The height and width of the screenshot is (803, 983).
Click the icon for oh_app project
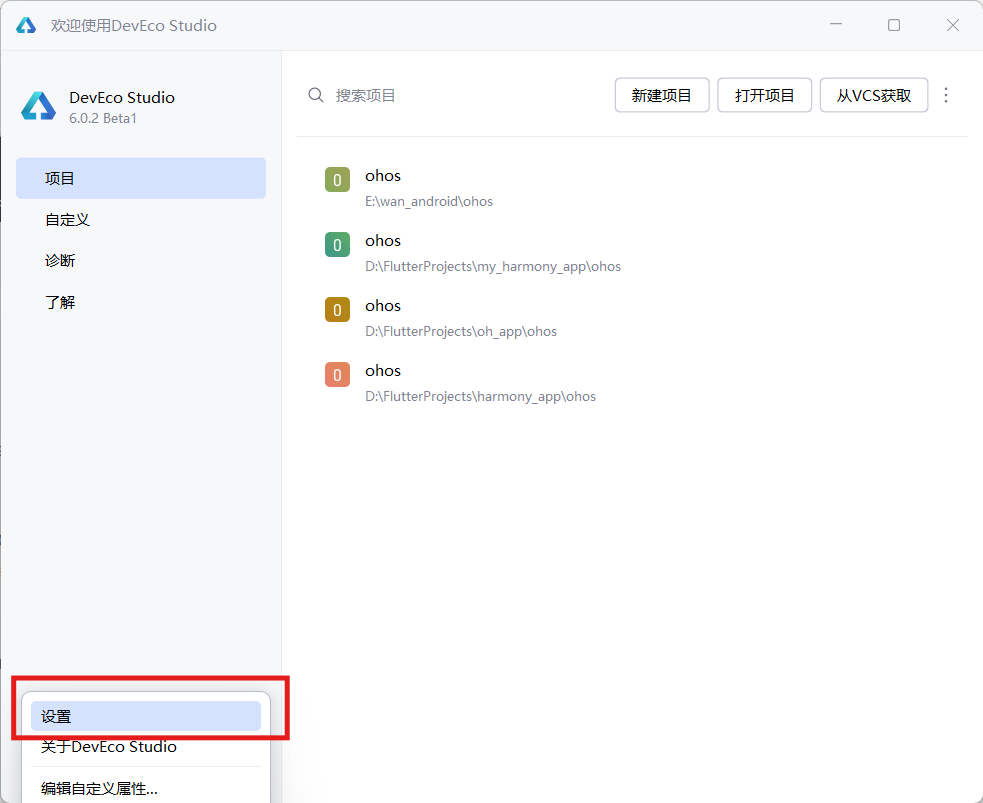337,310
